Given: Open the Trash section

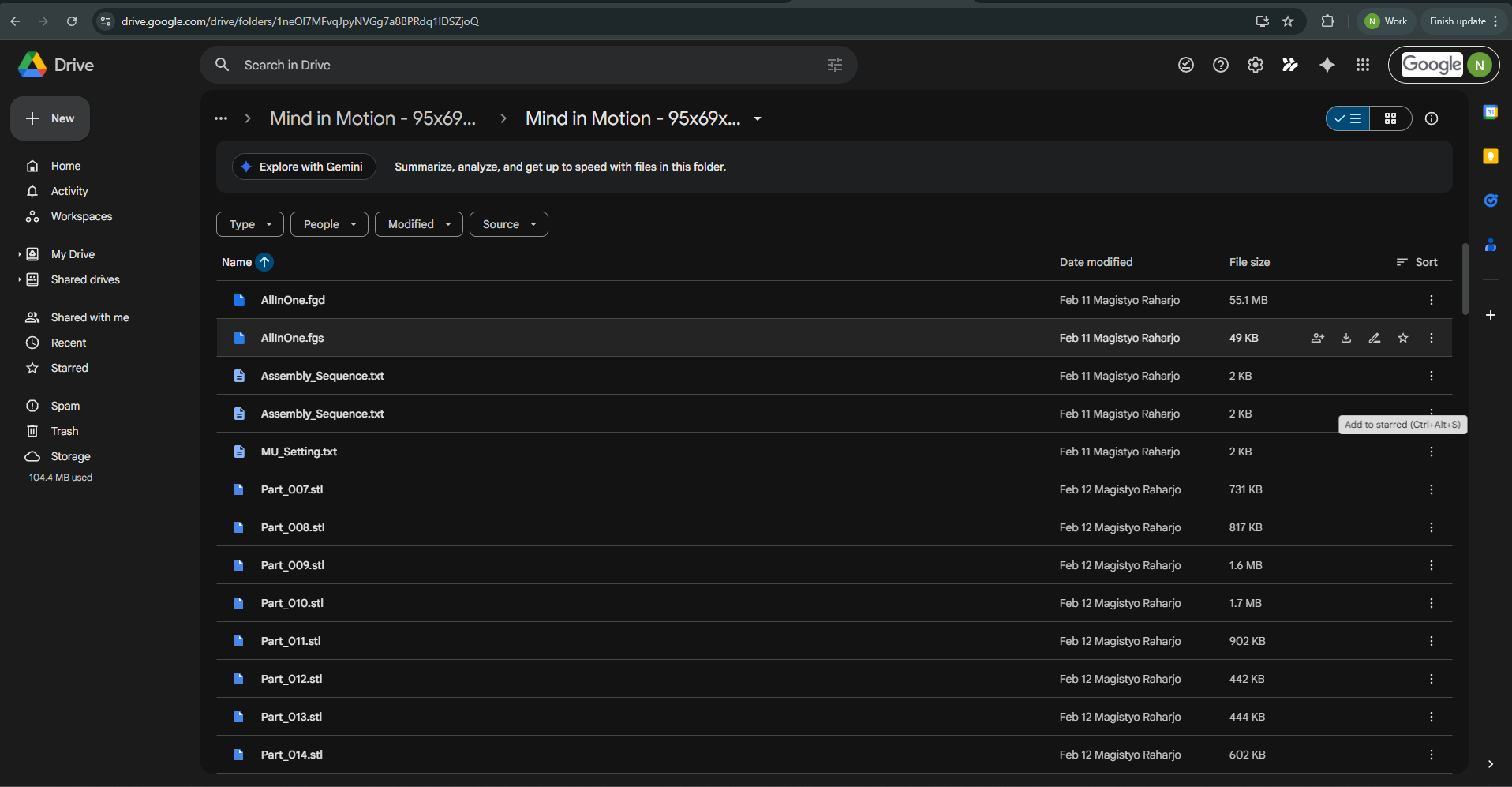Looking at the screenshot, I should (x=65, y=431).
